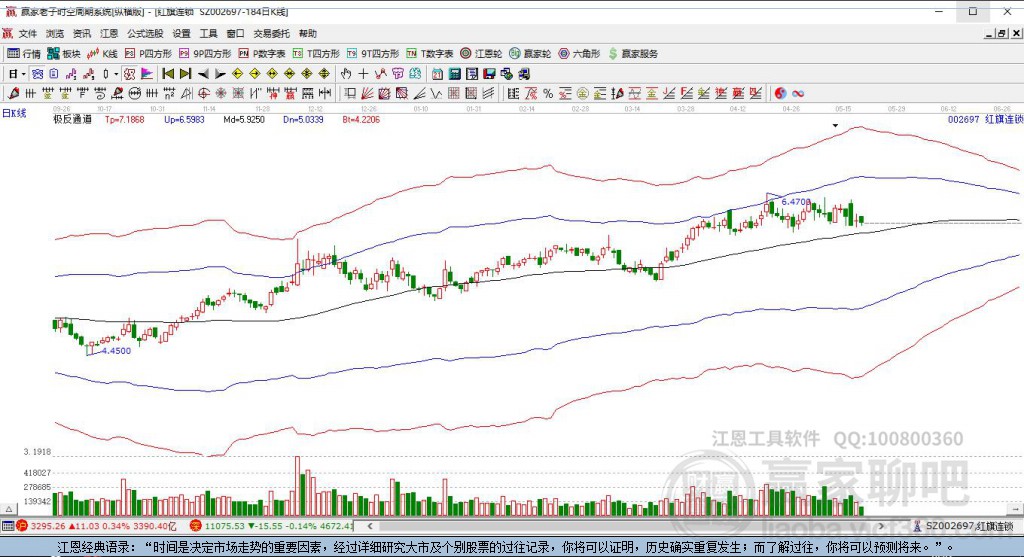Viewport: 1024px width, 557px height.
Task: Open the T四方形 tool
Action: [316, 54]
